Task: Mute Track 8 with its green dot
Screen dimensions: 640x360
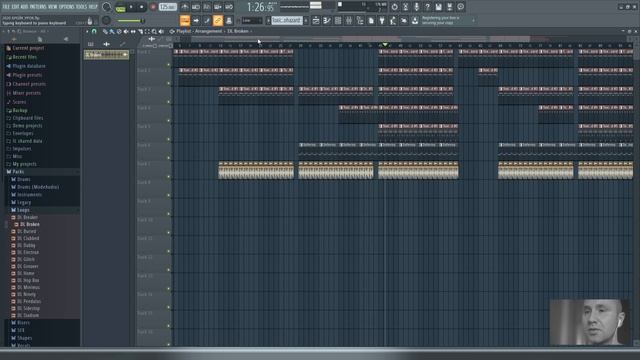Action: click(169, 196)
